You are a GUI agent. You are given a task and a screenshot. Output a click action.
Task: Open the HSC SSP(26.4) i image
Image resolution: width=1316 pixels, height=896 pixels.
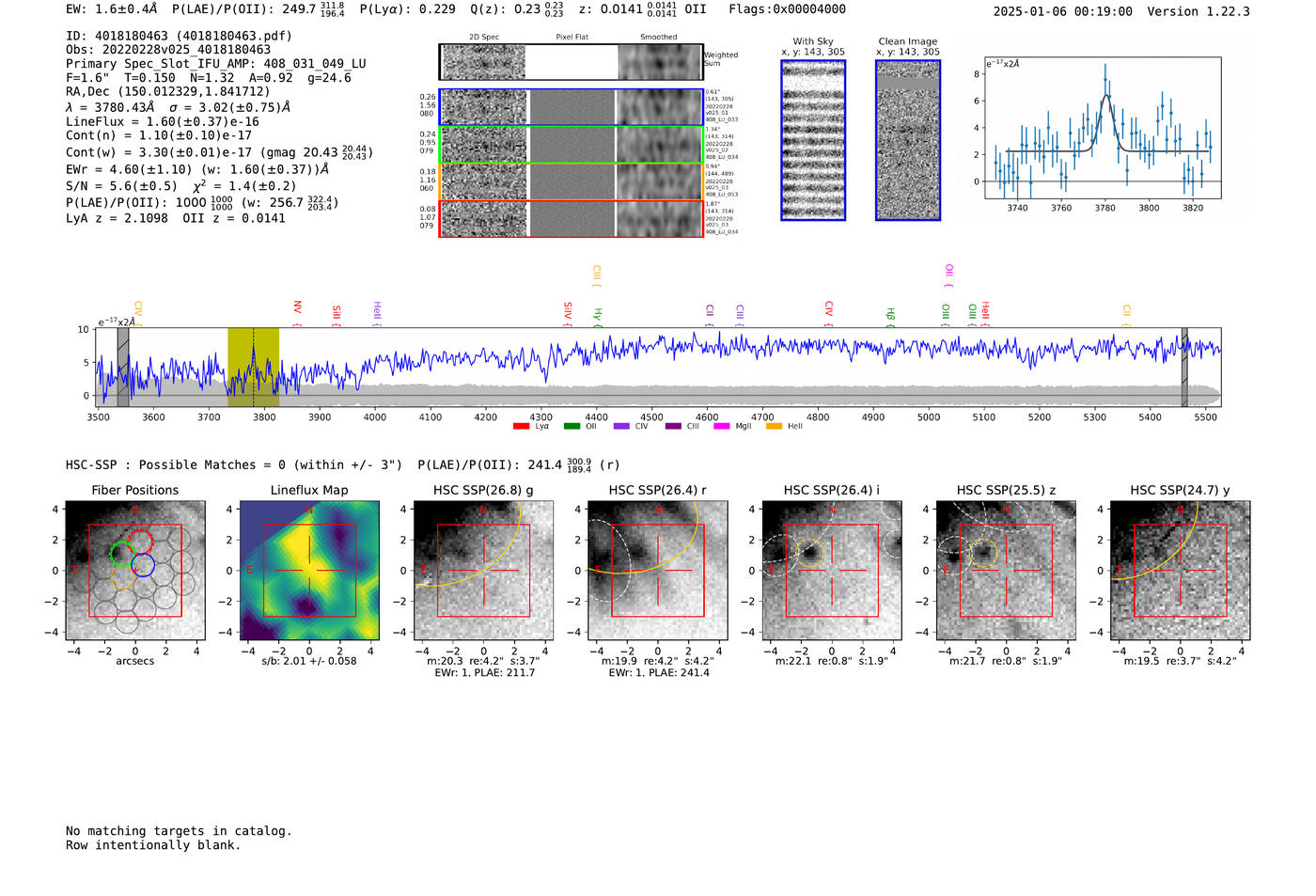coord(832,571)
